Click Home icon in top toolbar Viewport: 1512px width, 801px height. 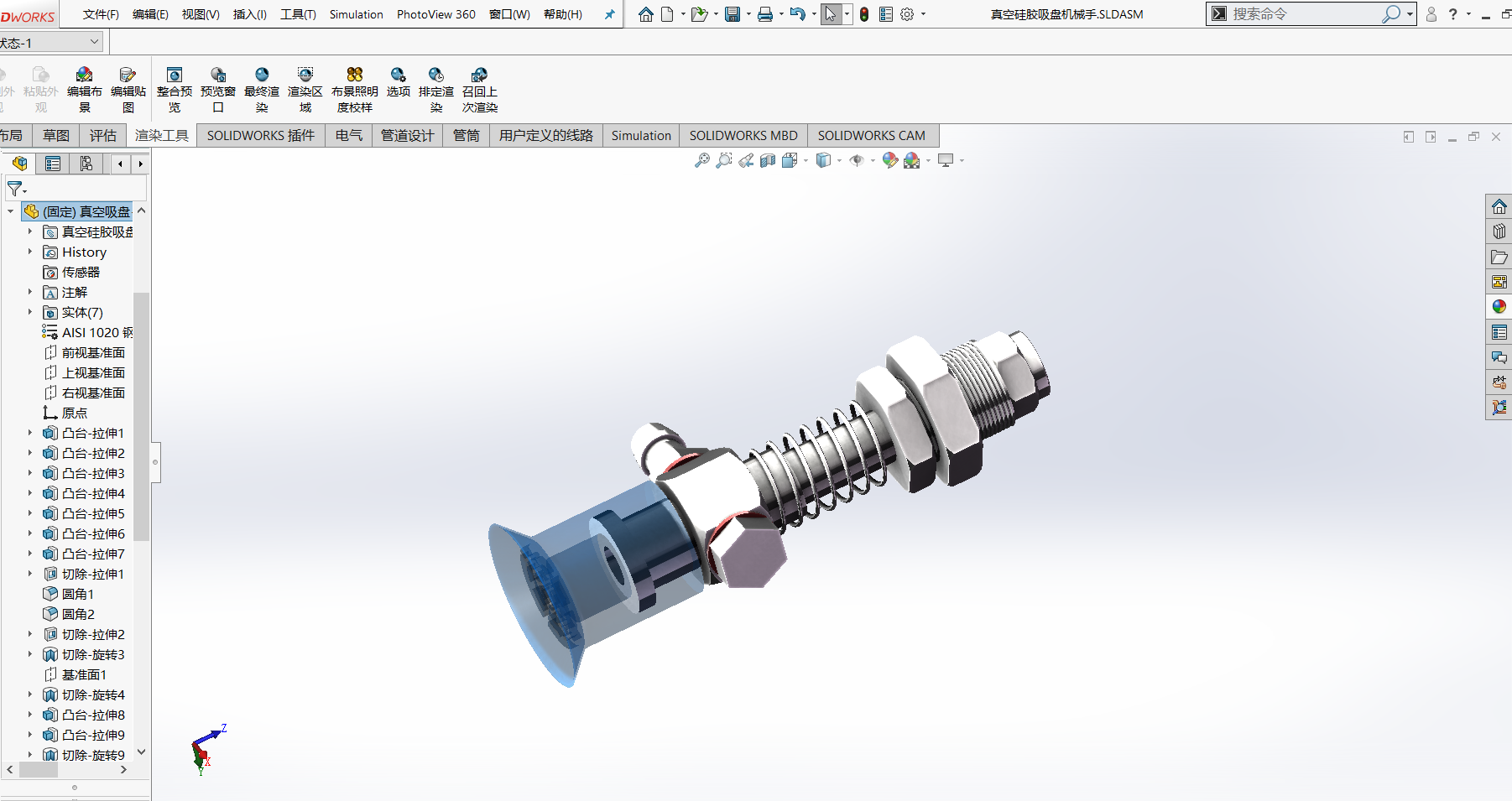(646, 14)
